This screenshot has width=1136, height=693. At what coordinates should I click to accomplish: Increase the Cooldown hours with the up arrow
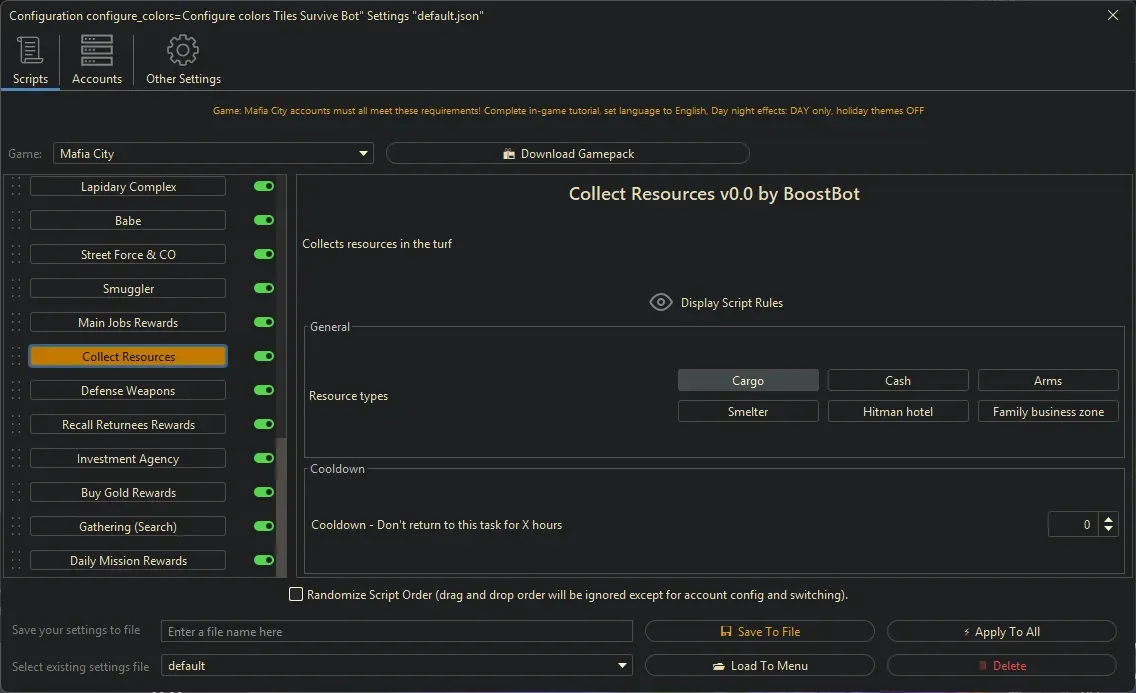pyautogui.click(x=1108, y=519)
